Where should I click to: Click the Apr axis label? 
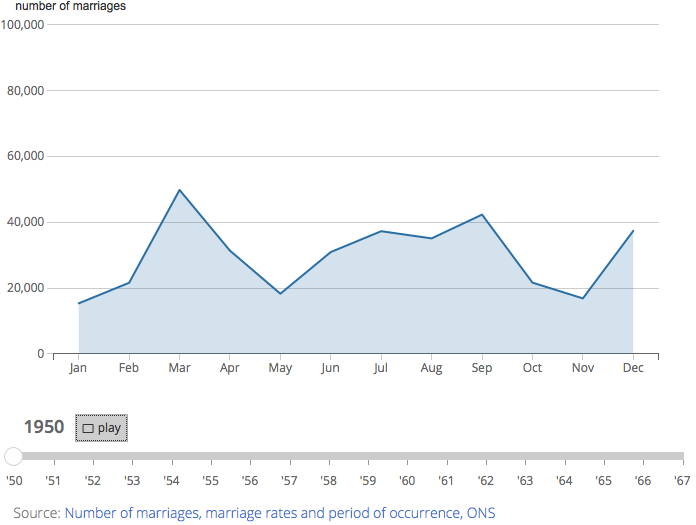point(229,368)
